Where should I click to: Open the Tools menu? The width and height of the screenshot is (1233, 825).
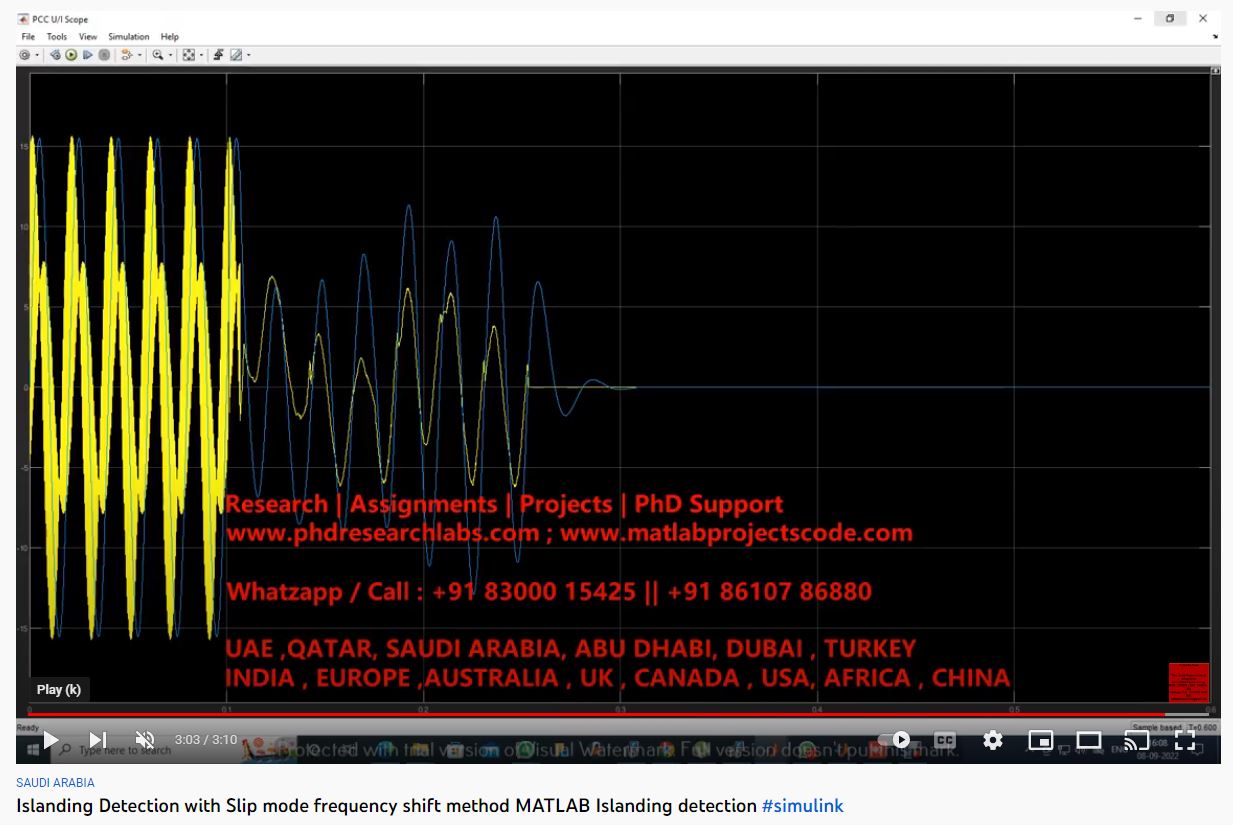click(x=57, y=37)
